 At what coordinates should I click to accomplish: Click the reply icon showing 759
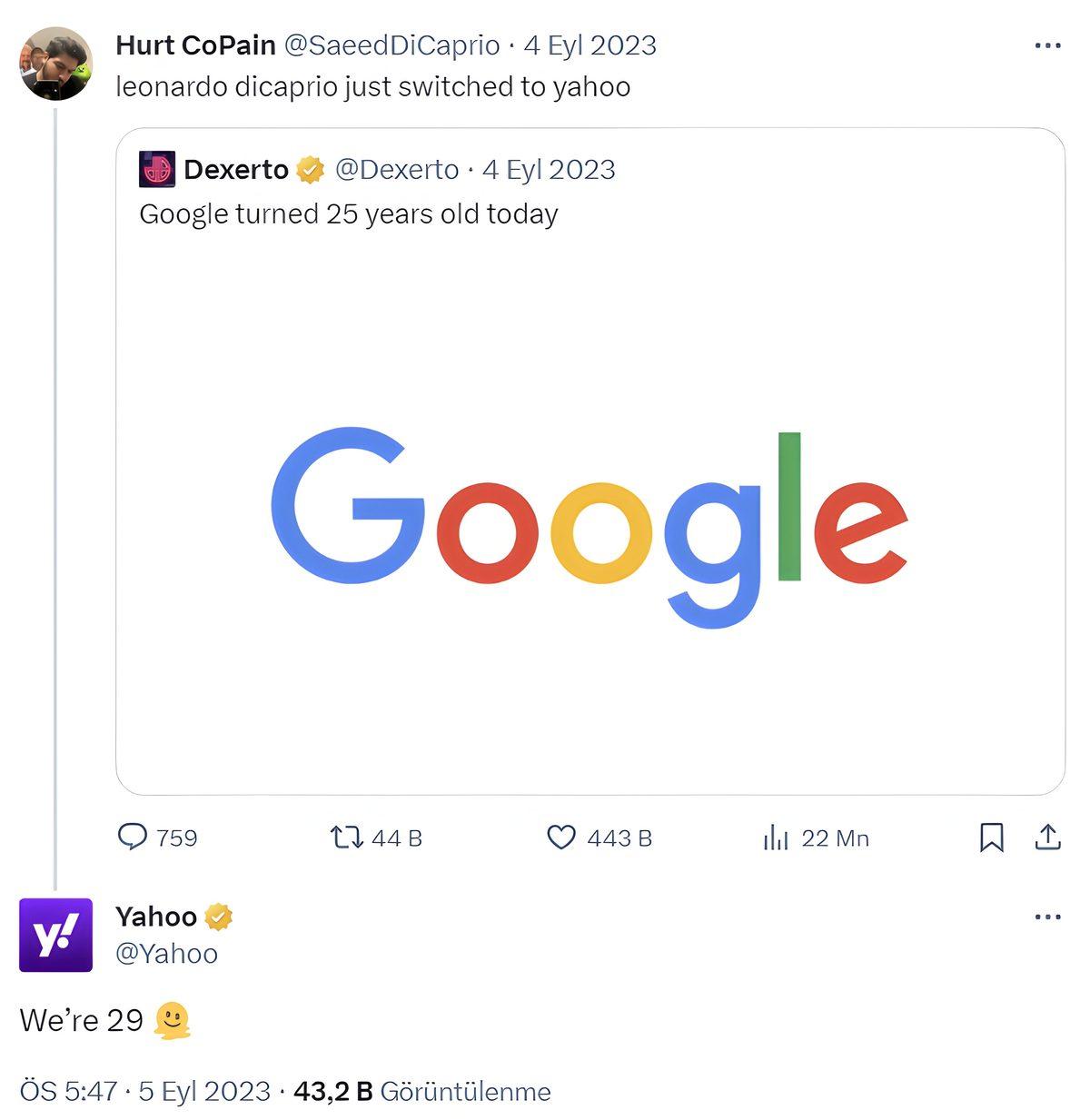tap(133, 837)
